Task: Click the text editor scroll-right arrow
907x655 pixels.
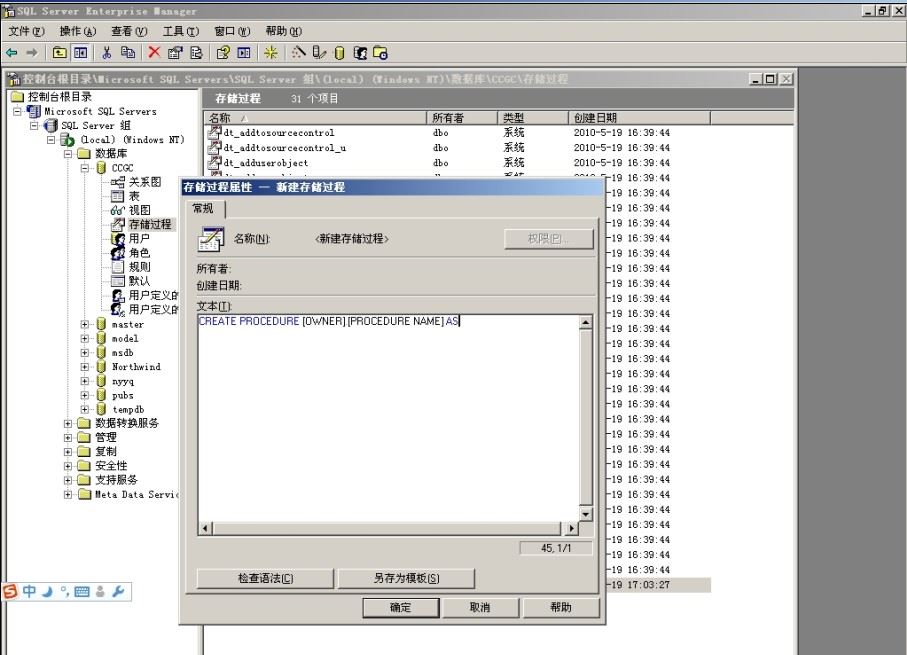Action: click(571, 528)
